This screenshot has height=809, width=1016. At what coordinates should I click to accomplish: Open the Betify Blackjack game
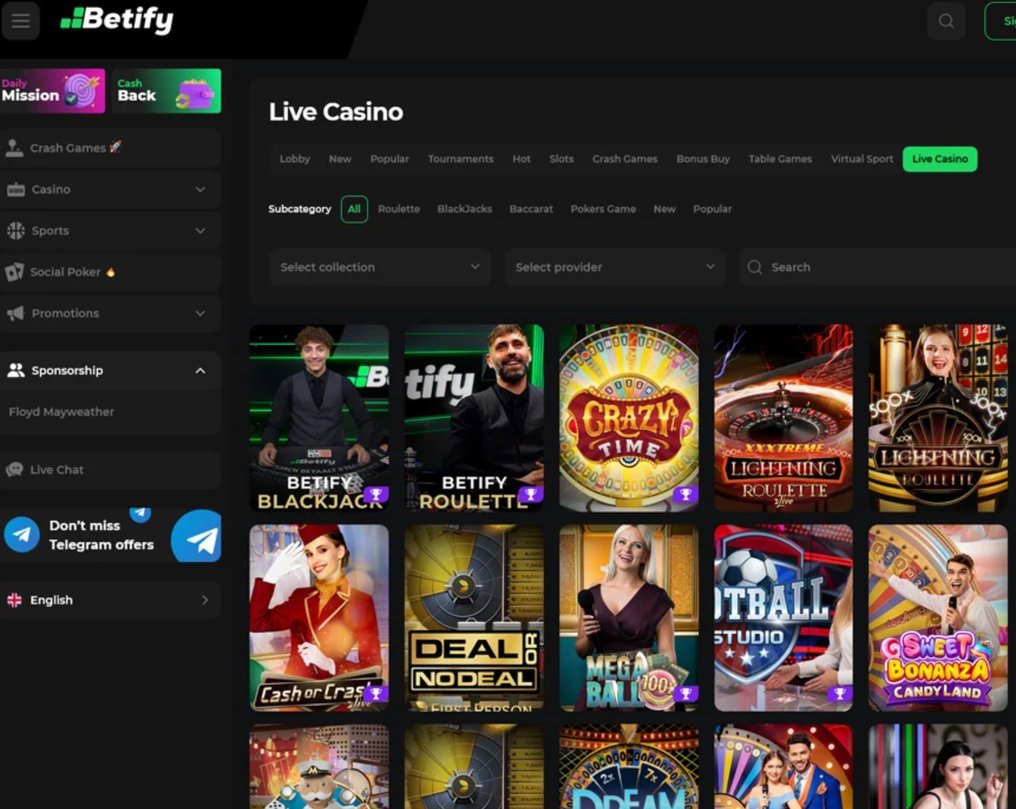click(x=319, y=418)
